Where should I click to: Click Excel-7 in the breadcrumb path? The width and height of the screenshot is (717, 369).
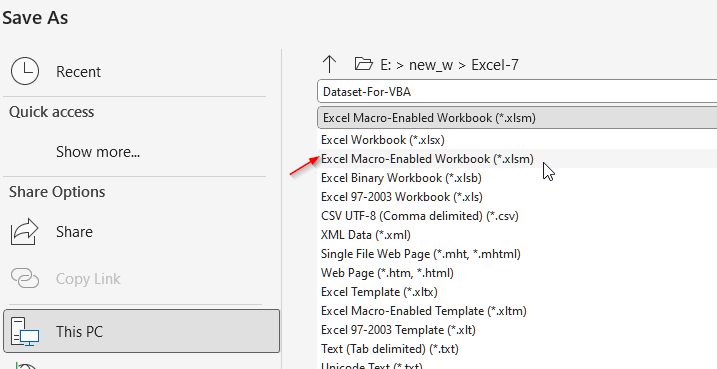[x=495, y=65]
